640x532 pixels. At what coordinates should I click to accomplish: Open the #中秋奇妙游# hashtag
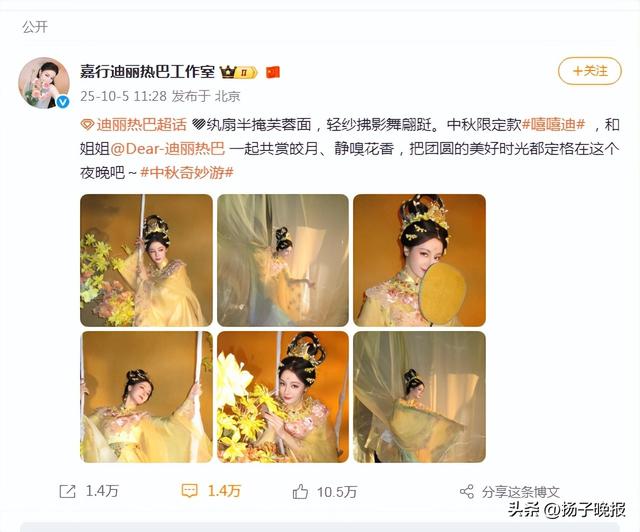pyautogui.click(x=187, y=173)
